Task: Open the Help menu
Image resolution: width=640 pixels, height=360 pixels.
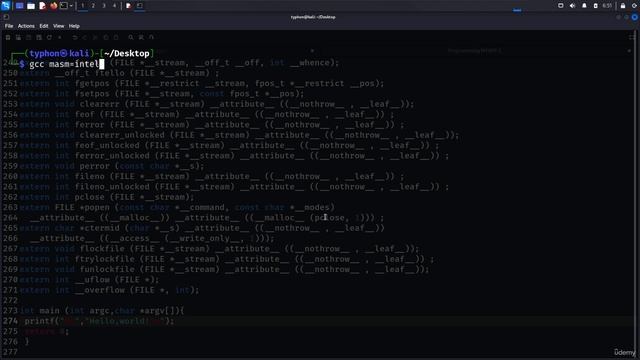Action: (74, 26)
